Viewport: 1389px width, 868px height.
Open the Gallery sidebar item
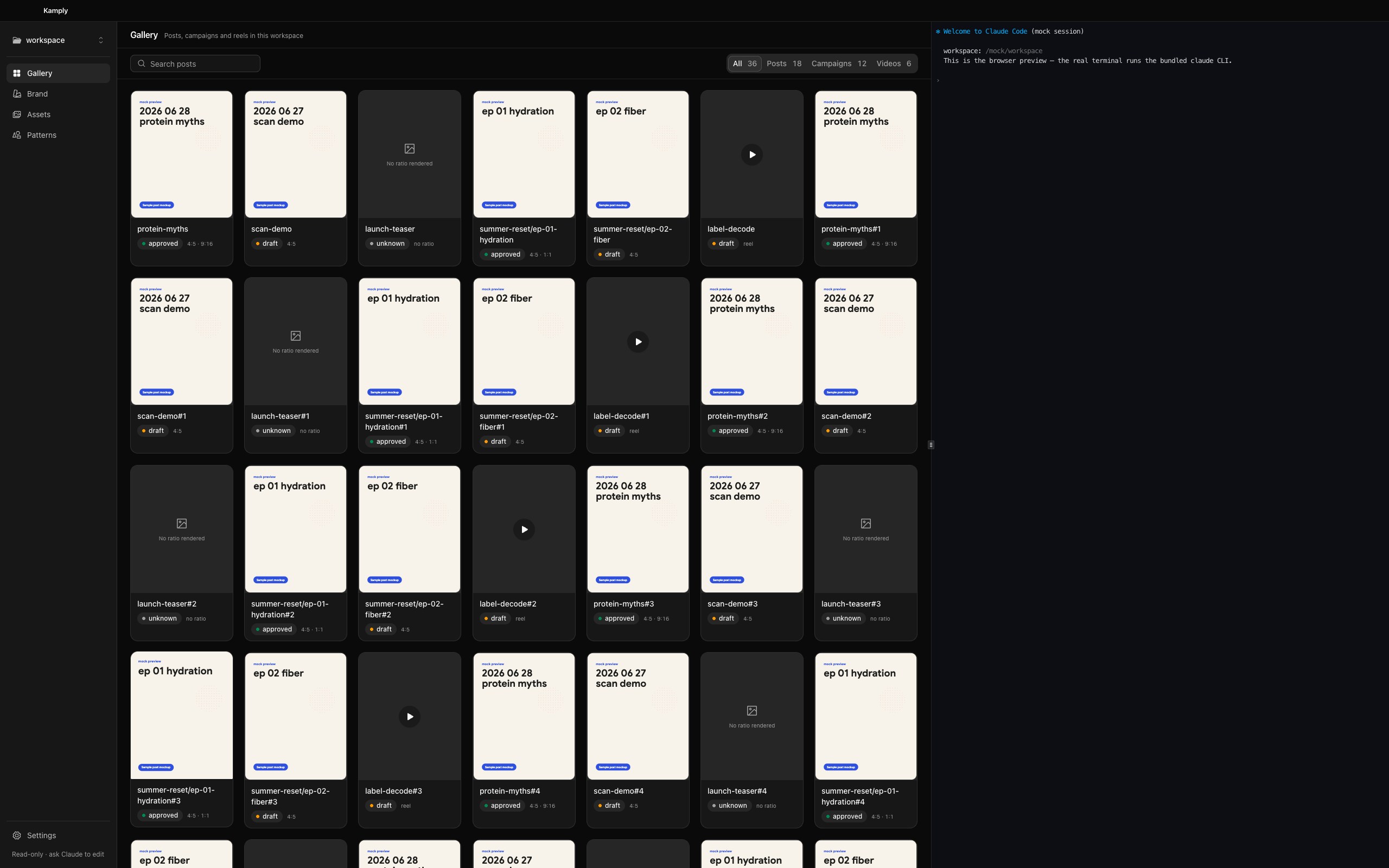pos(58,73)
